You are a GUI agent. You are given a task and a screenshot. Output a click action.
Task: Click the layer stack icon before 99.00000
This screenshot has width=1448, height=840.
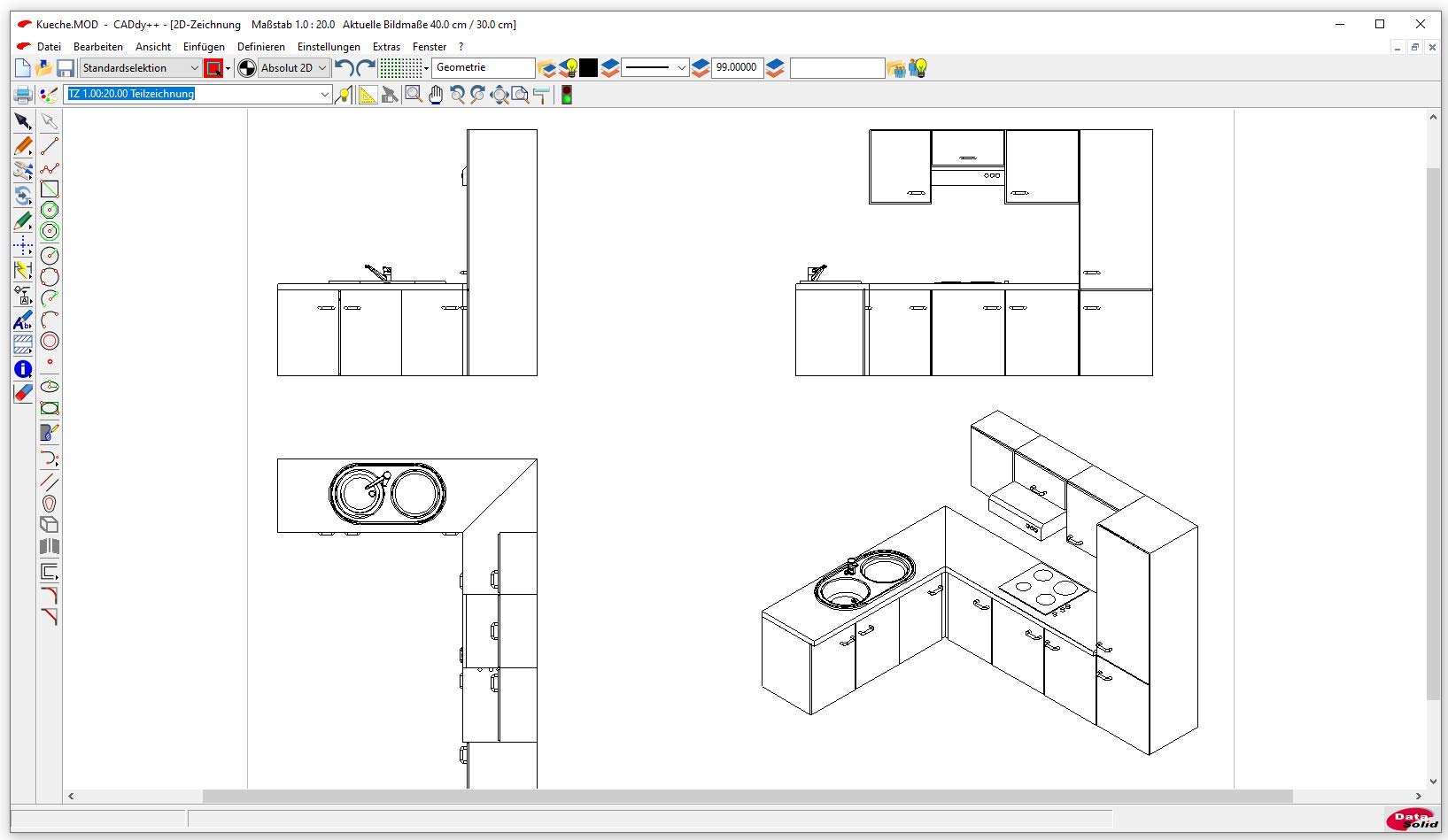(701, 68)
